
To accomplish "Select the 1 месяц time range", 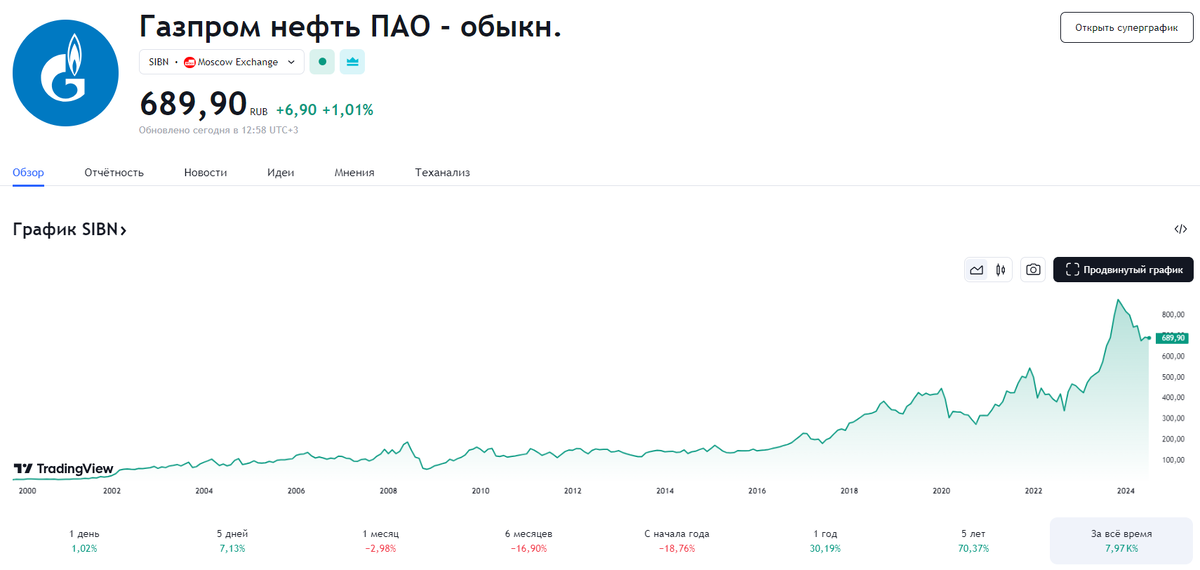I will click(380, 541).
